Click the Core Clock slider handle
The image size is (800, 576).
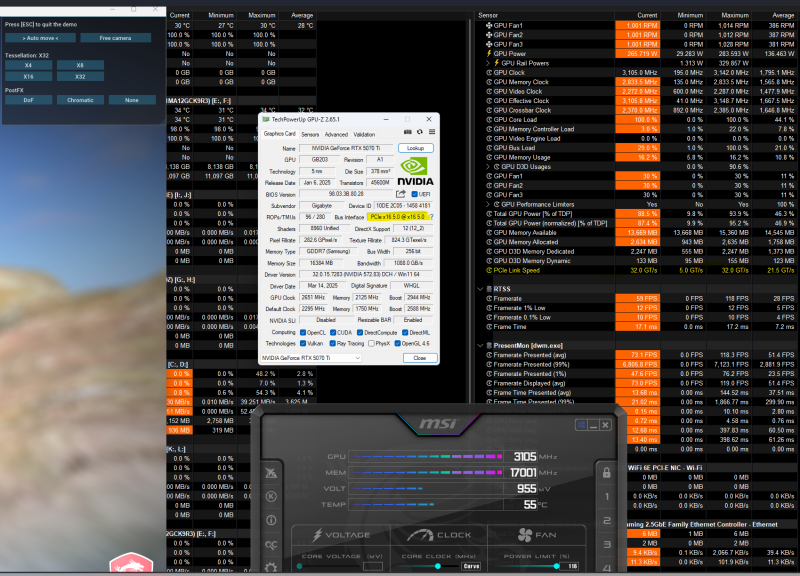pyautogui.click(x=438, y=566)
